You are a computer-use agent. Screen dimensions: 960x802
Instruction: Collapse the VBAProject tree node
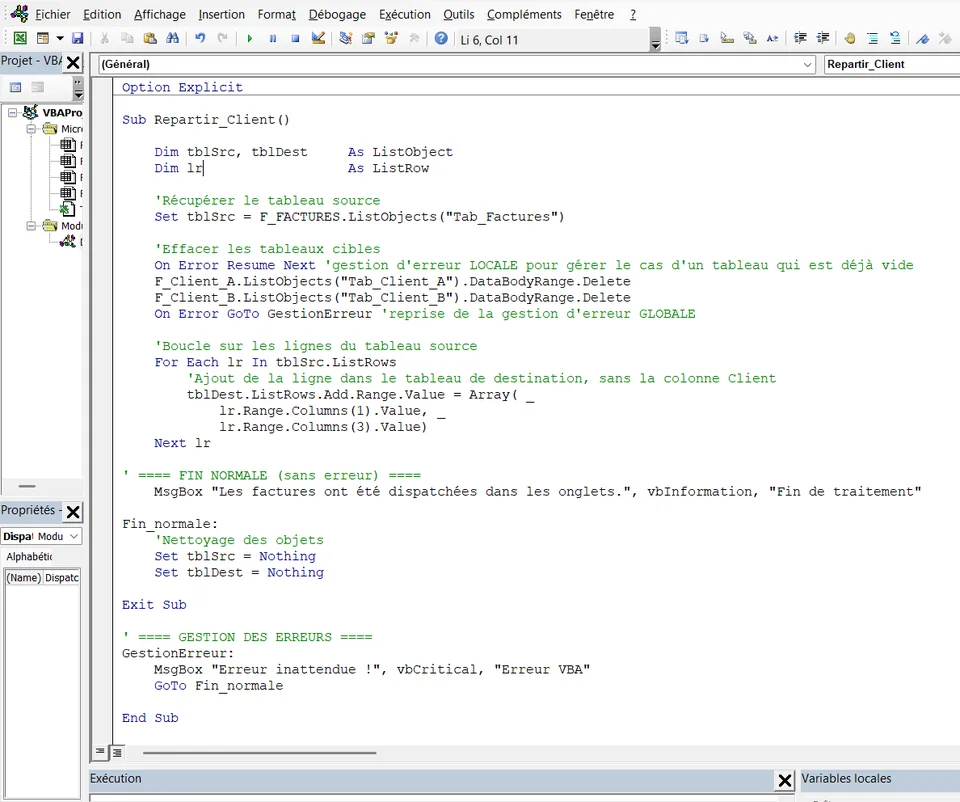point(12,113)
